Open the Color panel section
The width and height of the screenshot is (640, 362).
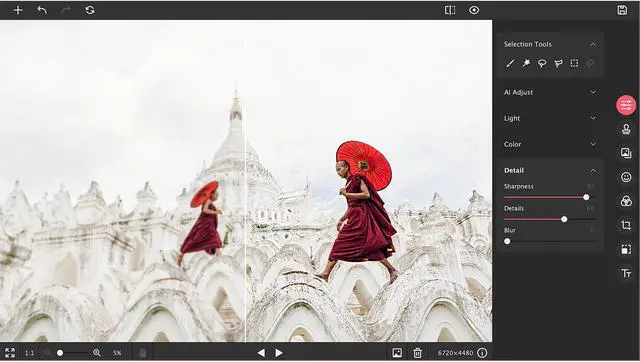point(550,144)
